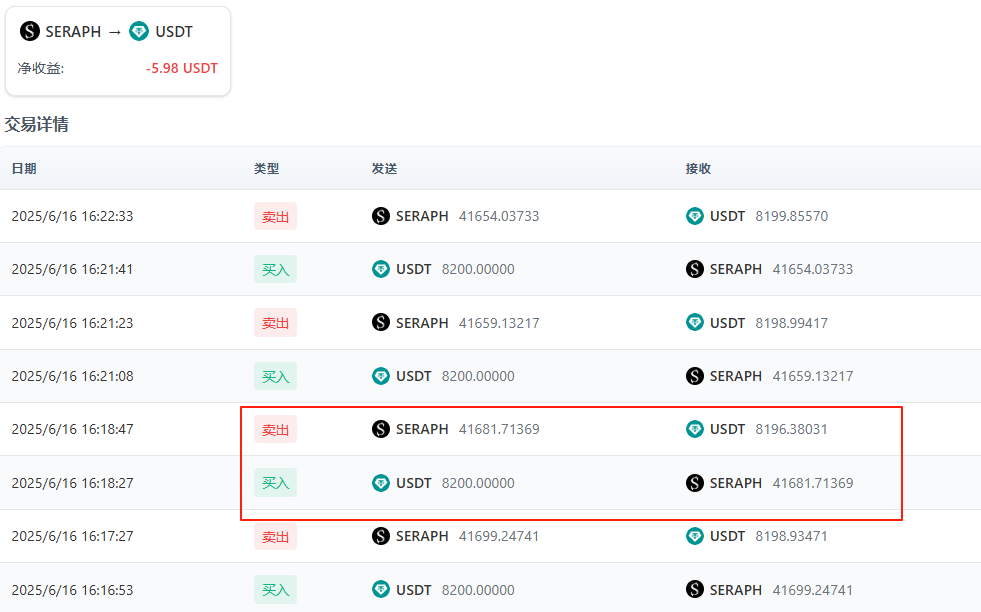The image size is (981, 612).
Task: Click SERAPH icon in 16:18:47 send cell
Action: pyautogui.click(x=381, y=429)
